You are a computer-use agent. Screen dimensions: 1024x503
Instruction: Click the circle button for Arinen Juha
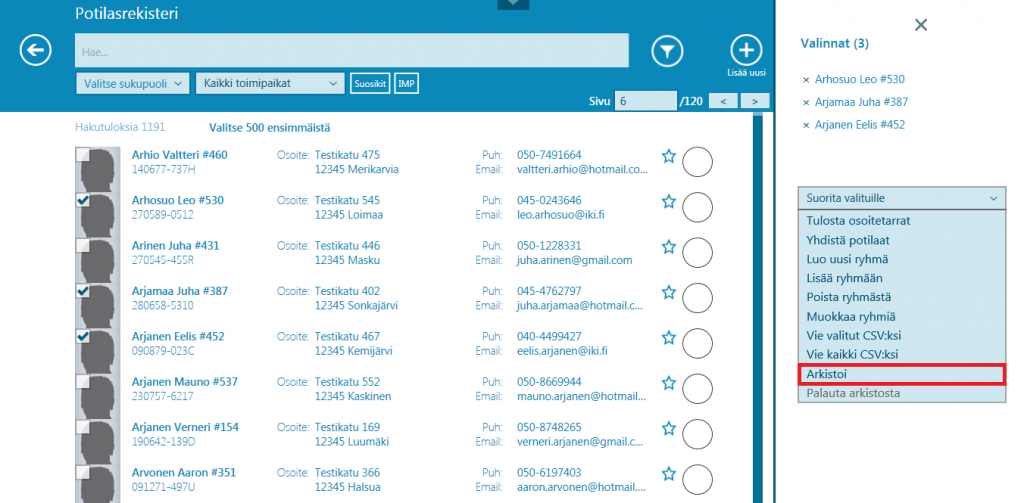pyautogui.click(x=697, y=253)
